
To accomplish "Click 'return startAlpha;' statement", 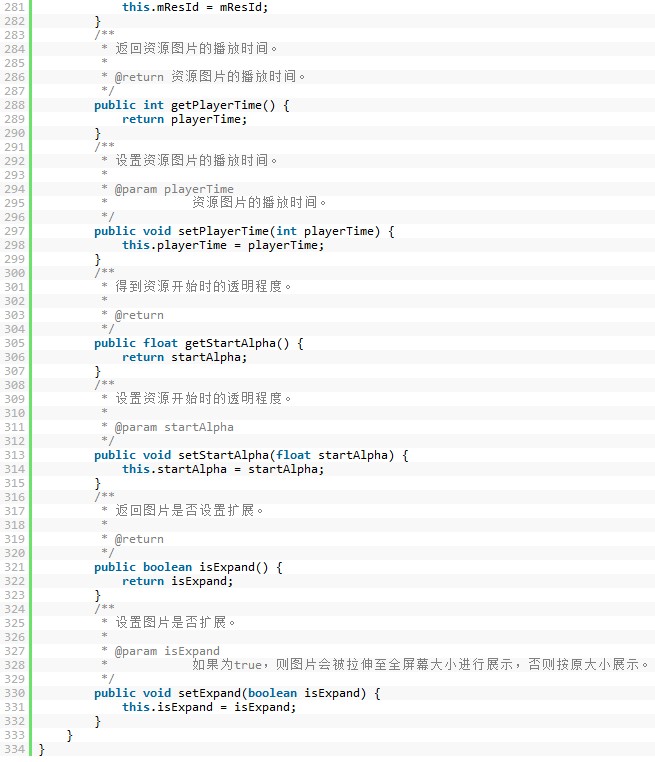I will 185,357.
